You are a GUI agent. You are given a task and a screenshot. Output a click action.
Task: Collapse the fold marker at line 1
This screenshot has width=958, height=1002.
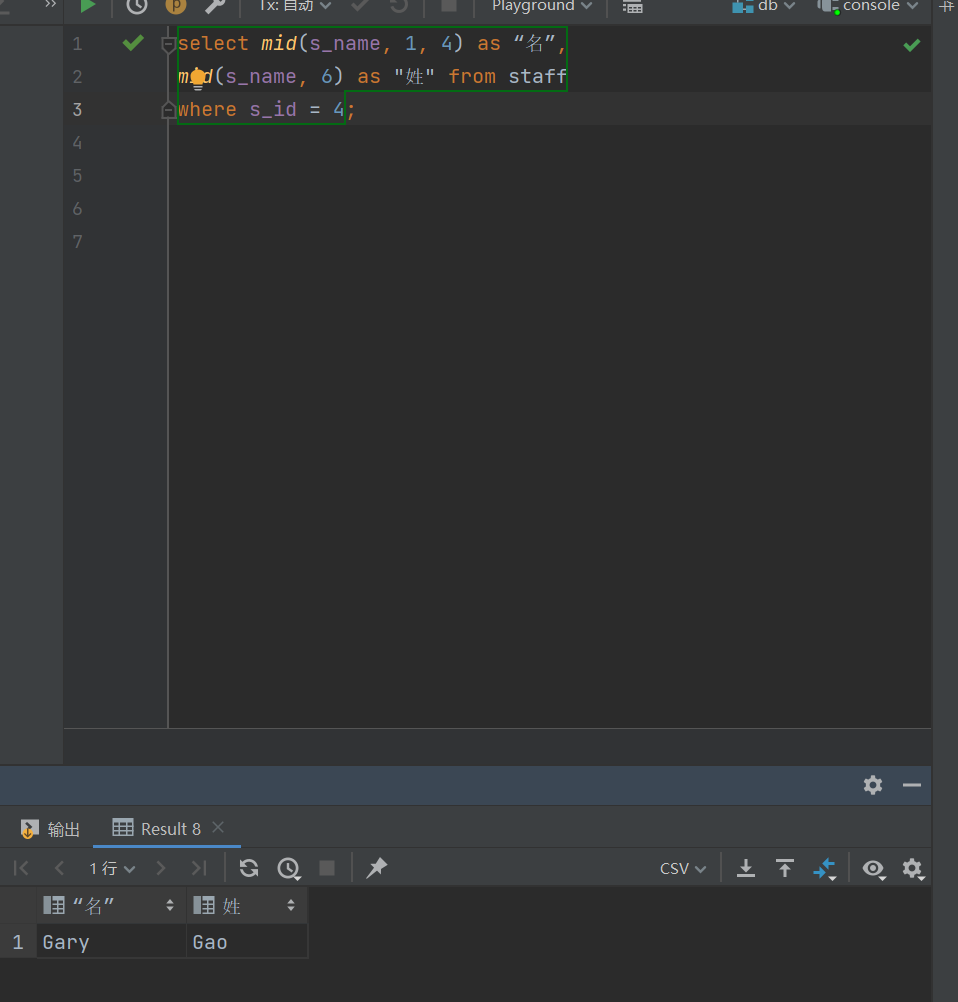(169, 45)
